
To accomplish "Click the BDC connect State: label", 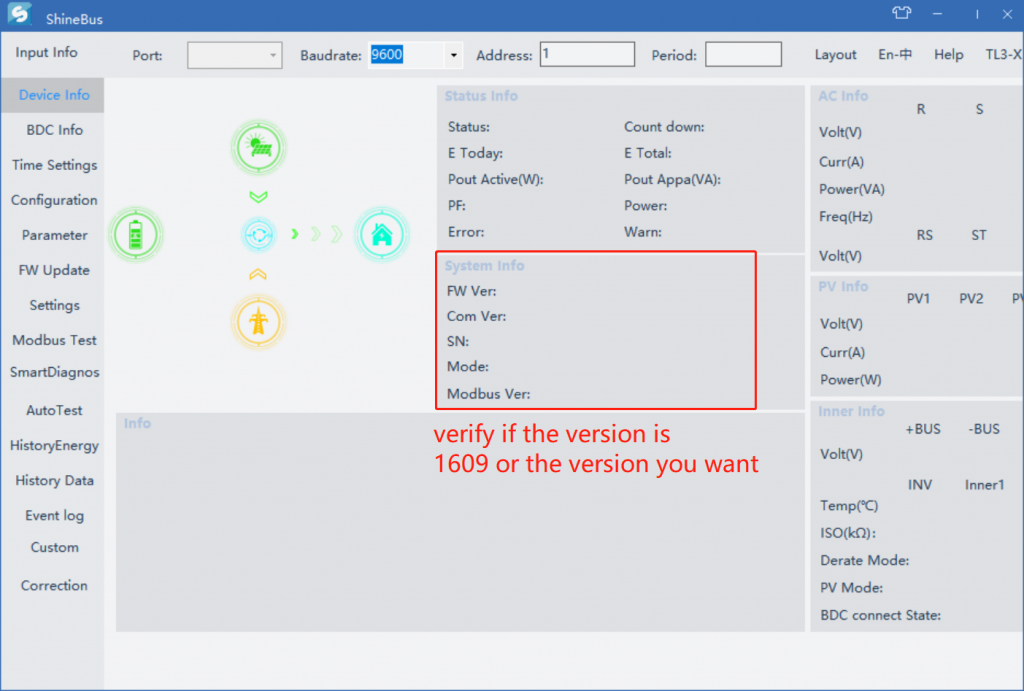I will coord(880,615).
